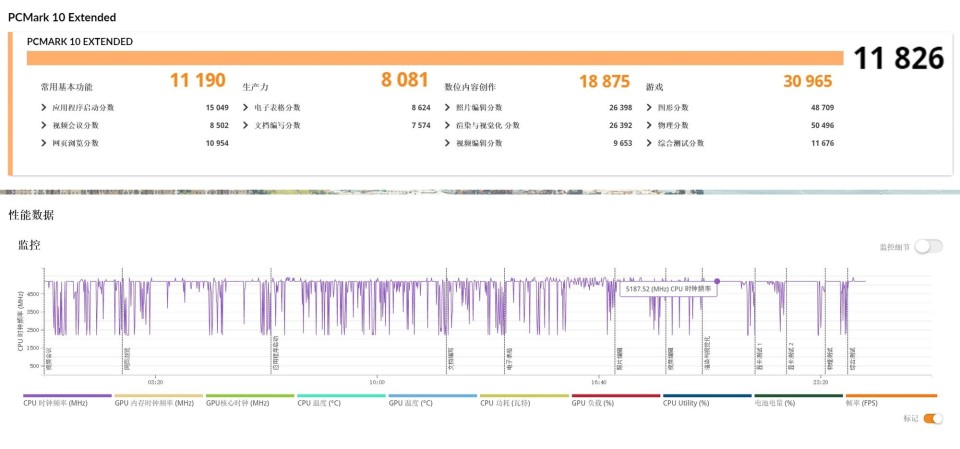Select the 常用基本功能 group heading
This screenshot has height=449, width=960.
click(x=67, y=87)
